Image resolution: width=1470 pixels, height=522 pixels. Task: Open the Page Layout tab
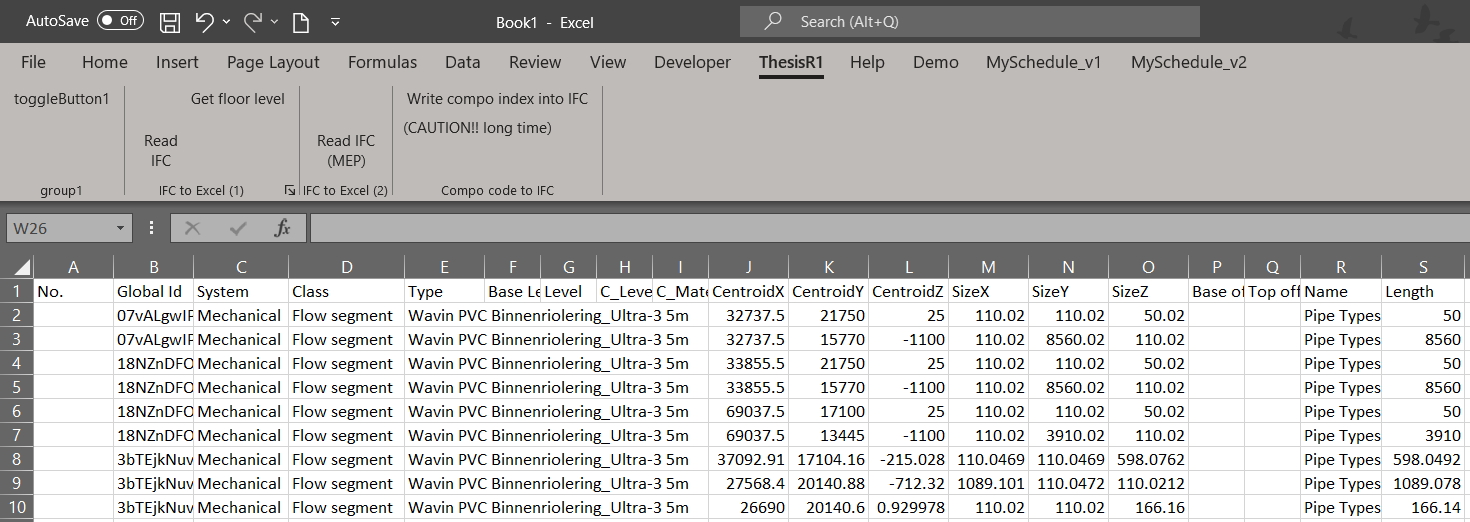[x=273, y=62]
